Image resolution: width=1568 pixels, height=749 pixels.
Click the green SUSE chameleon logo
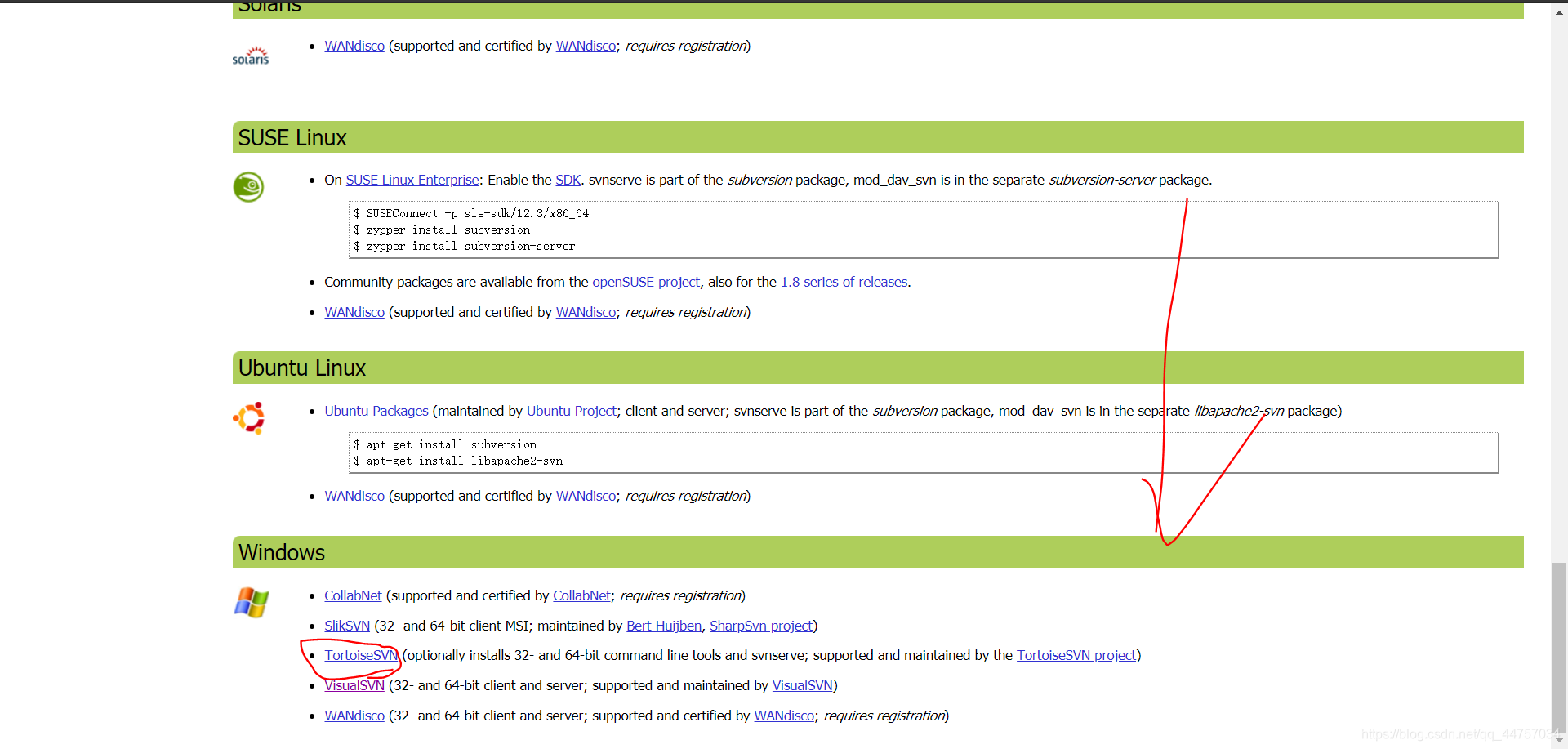click(x=248, y=187)
